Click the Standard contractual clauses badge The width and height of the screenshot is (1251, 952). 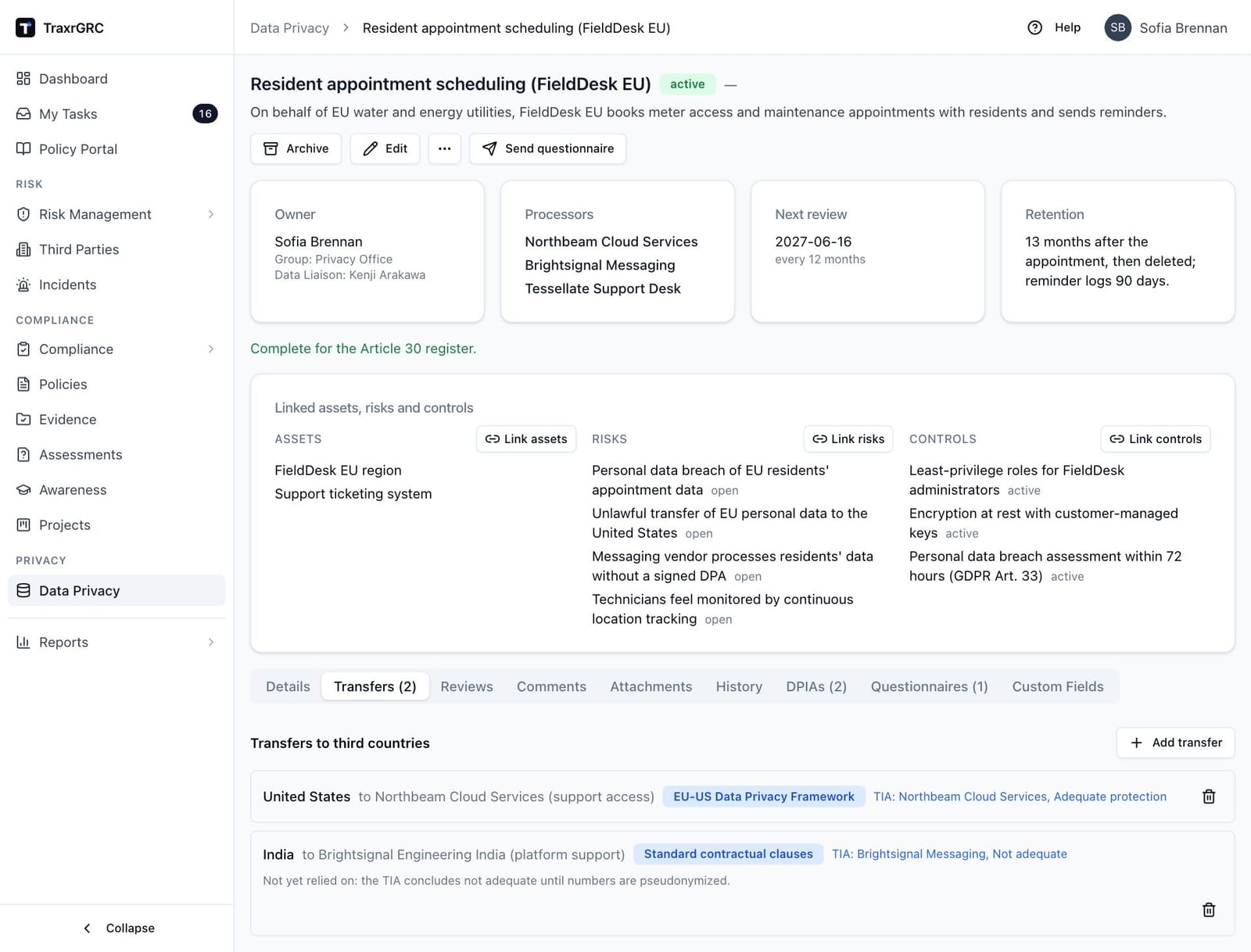point(728,854)
